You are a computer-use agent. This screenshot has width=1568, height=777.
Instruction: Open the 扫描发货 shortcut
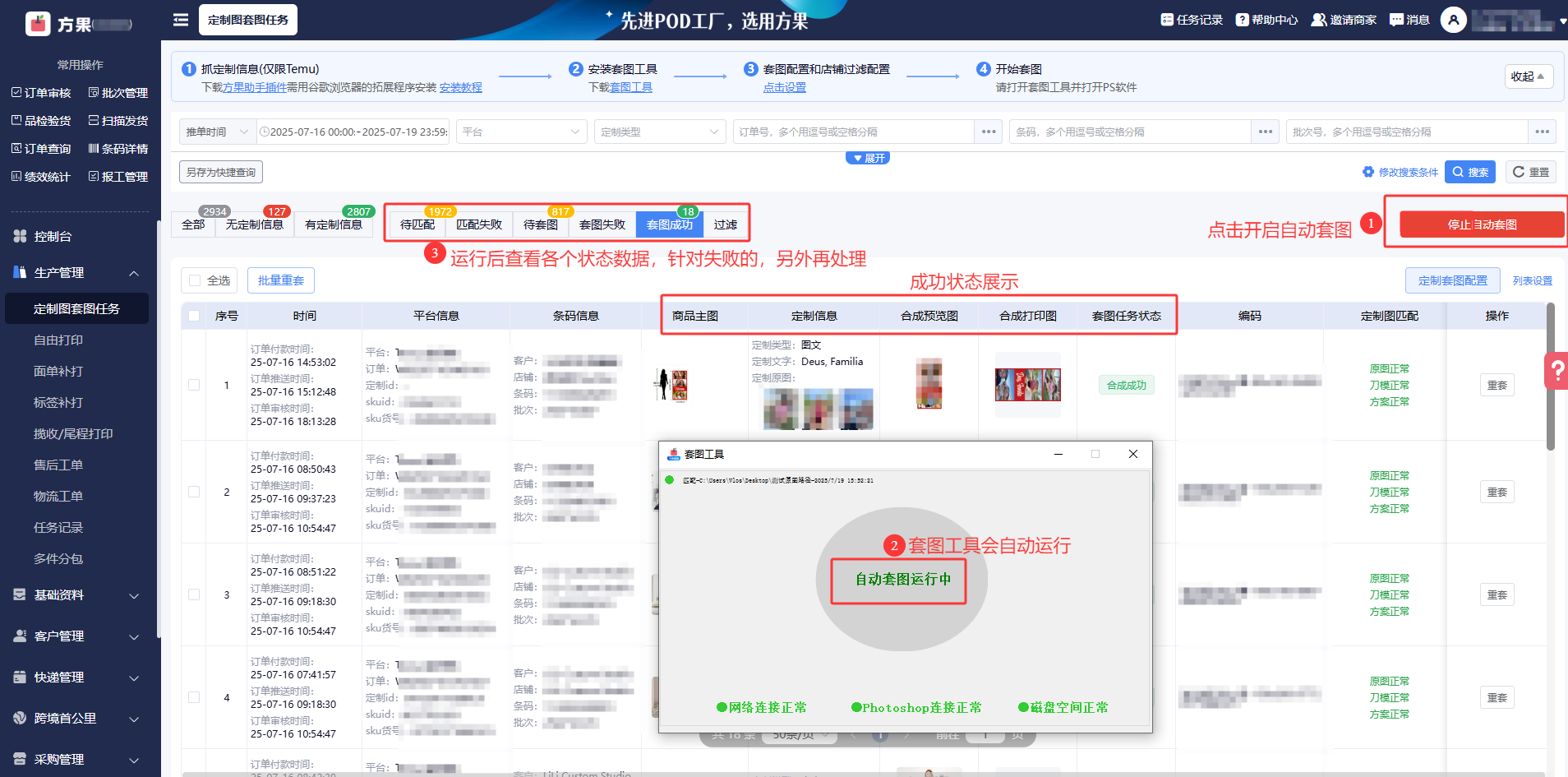[x=118, y=121]
